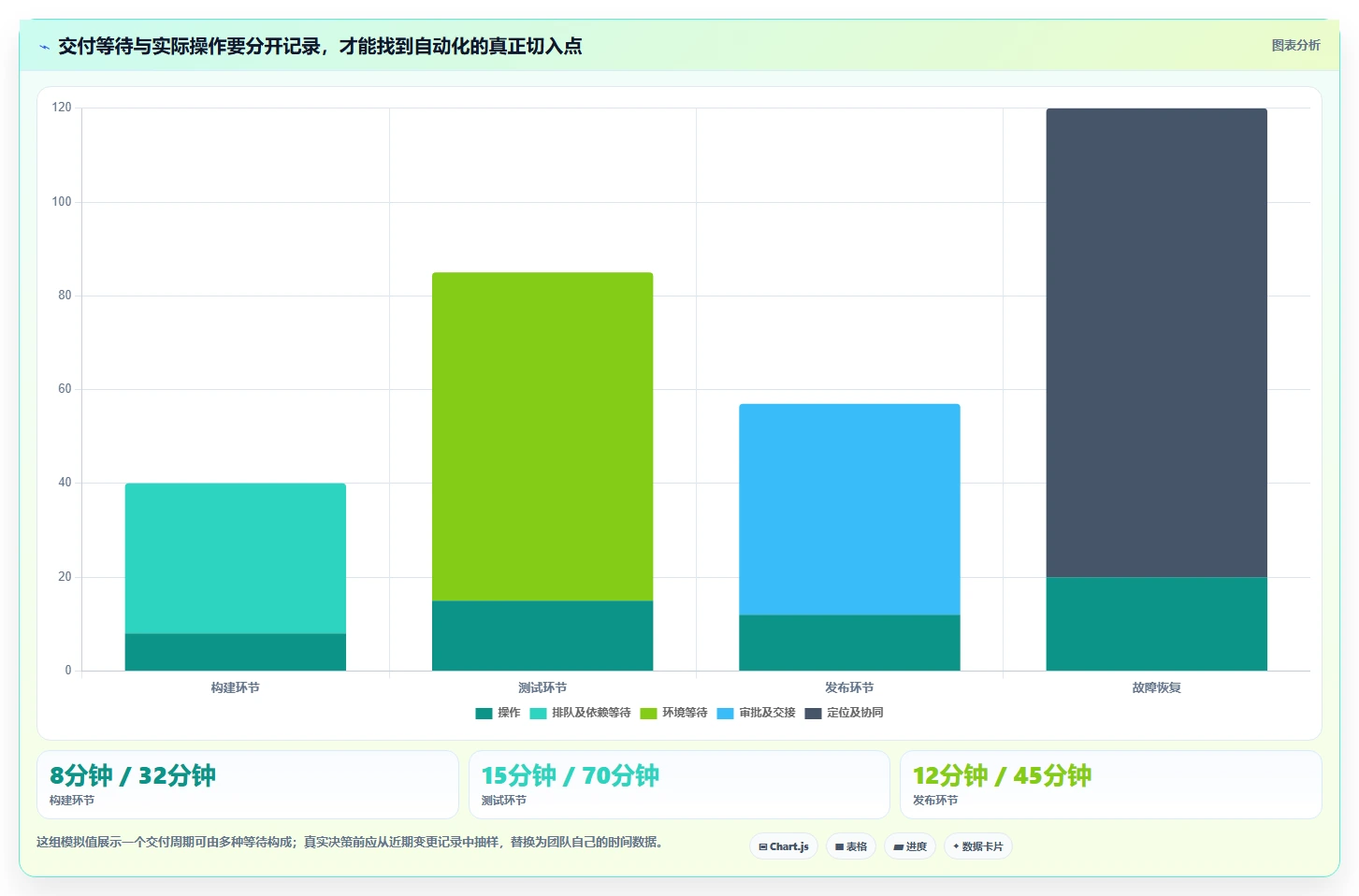Click the bird icon beside the title

[44, 47]
